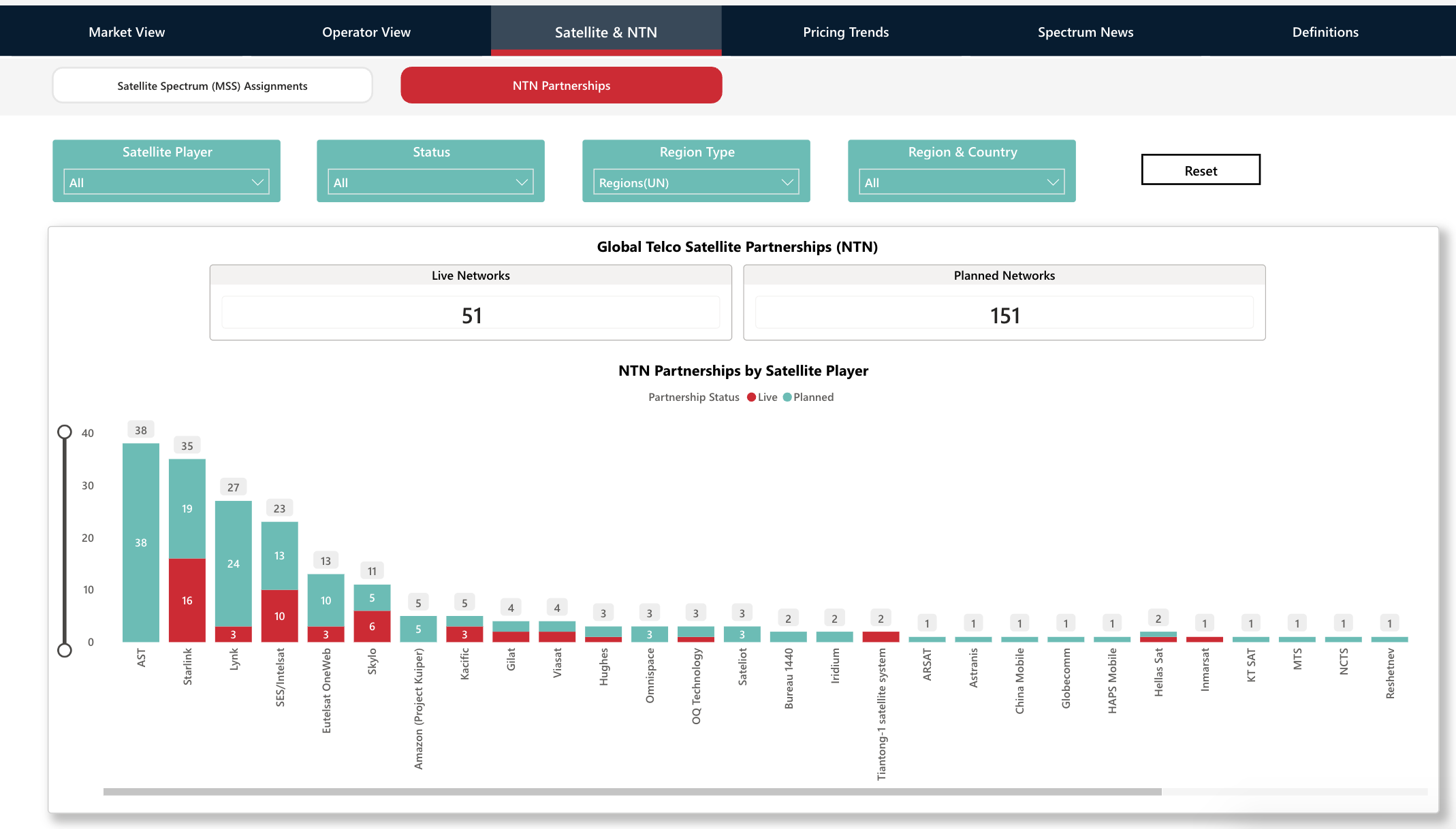This screenshot has width=1456, height=829.
Task: Open the Status filter dropdown
Action: [430, 182]
